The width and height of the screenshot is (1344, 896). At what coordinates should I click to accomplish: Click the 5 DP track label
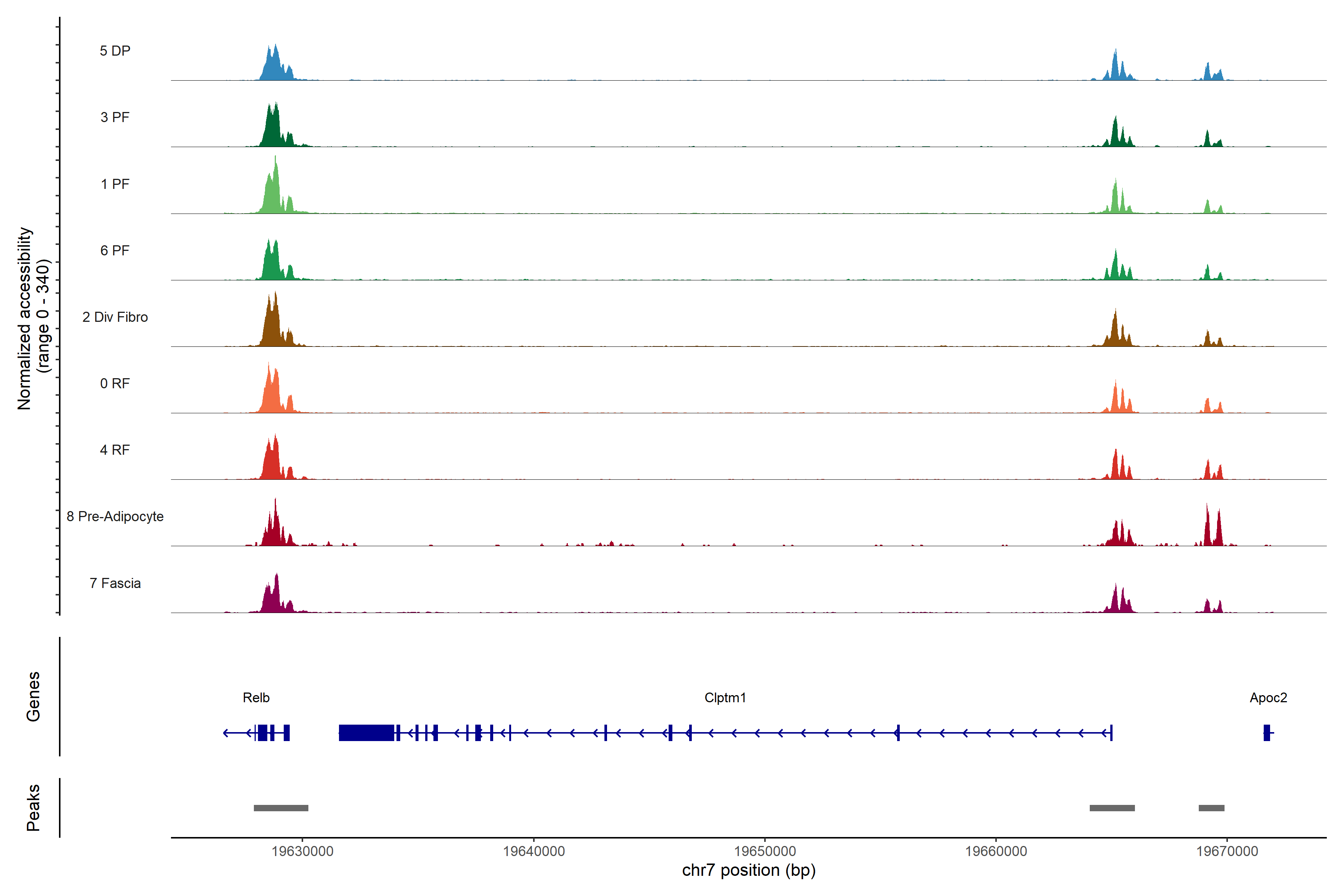coord(115,51)
